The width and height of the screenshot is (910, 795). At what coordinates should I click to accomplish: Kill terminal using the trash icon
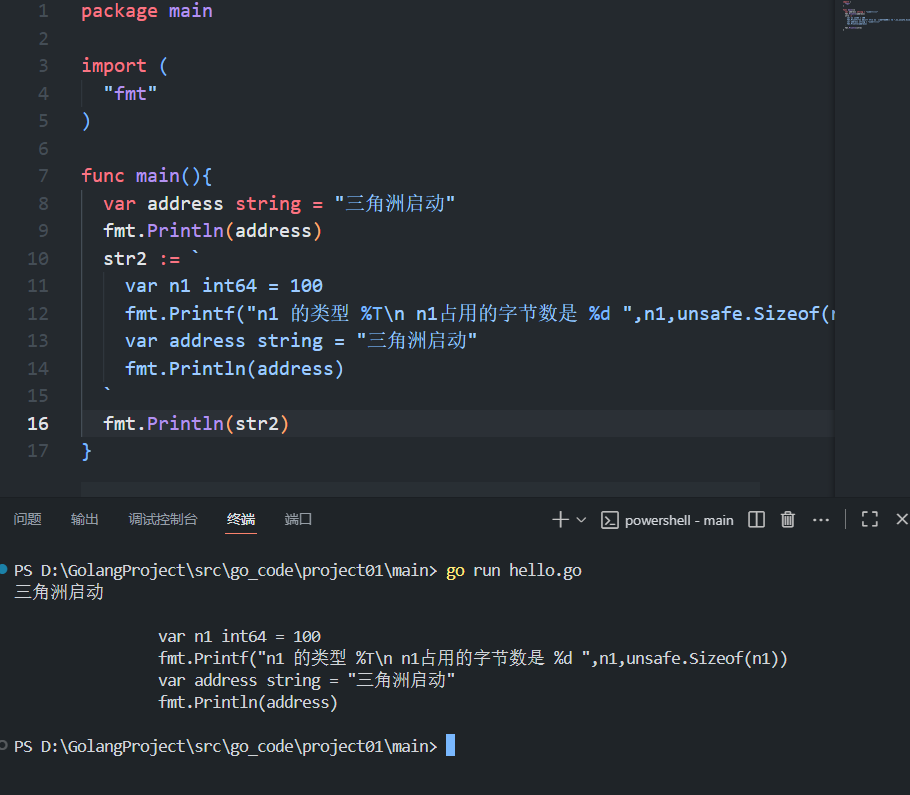pos(788,519)
